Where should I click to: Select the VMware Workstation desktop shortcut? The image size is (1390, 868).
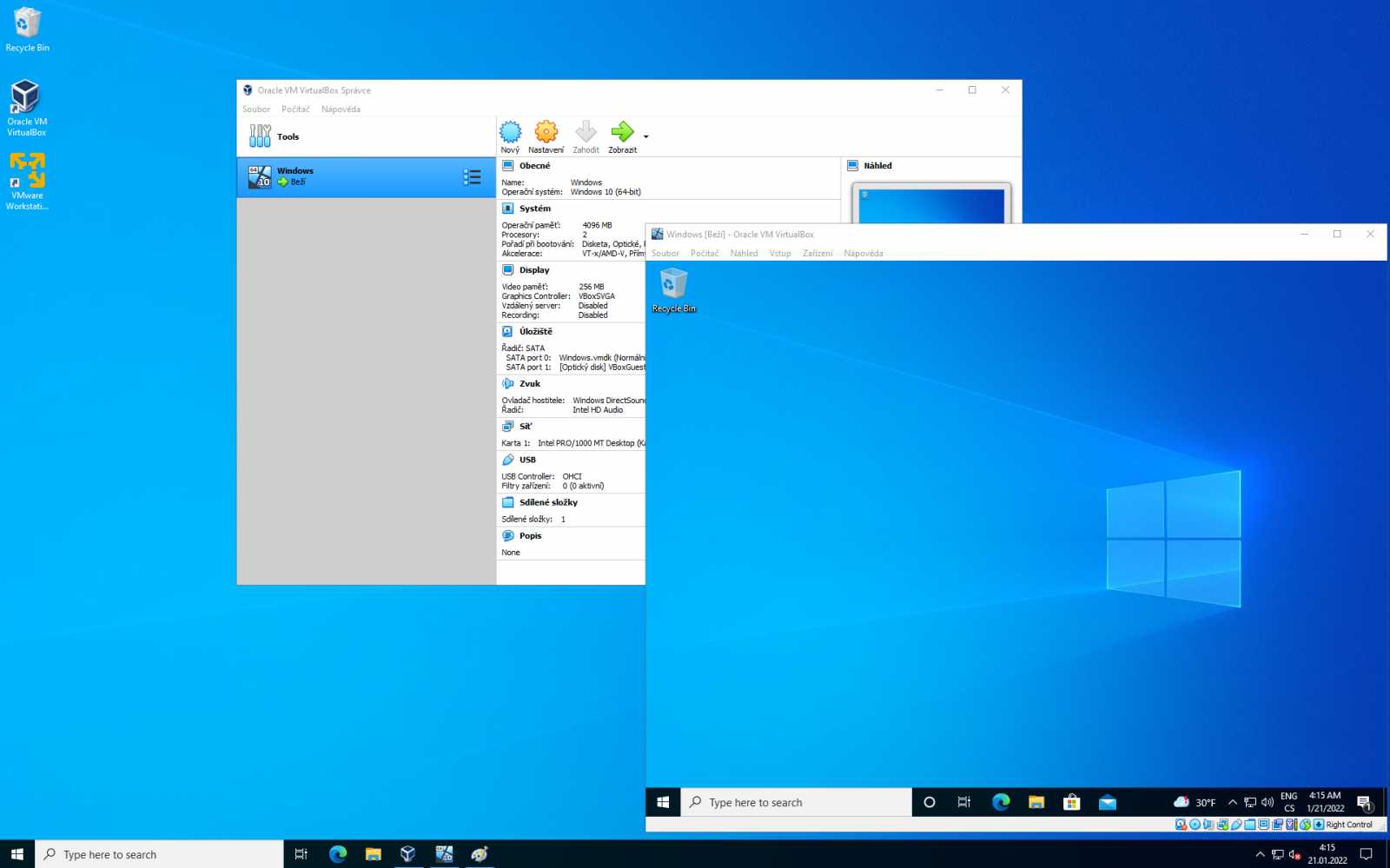tap(27, 181)
